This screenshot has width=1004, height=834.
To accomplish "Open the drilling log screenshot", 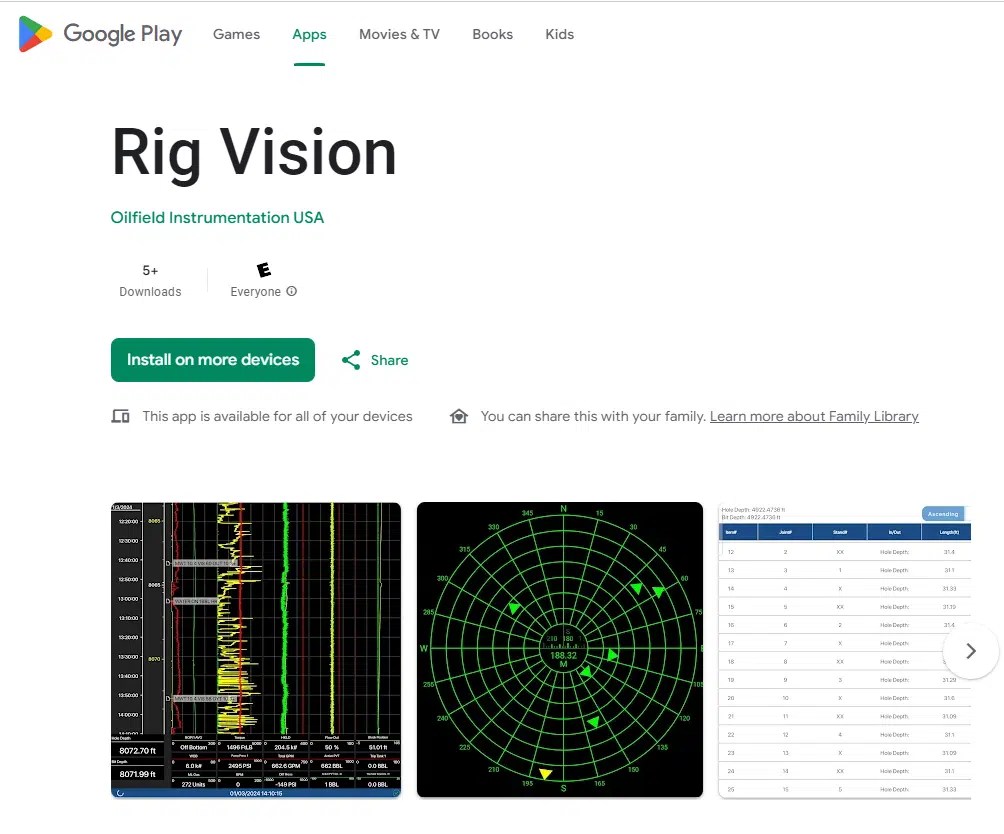I will point(255,650).
